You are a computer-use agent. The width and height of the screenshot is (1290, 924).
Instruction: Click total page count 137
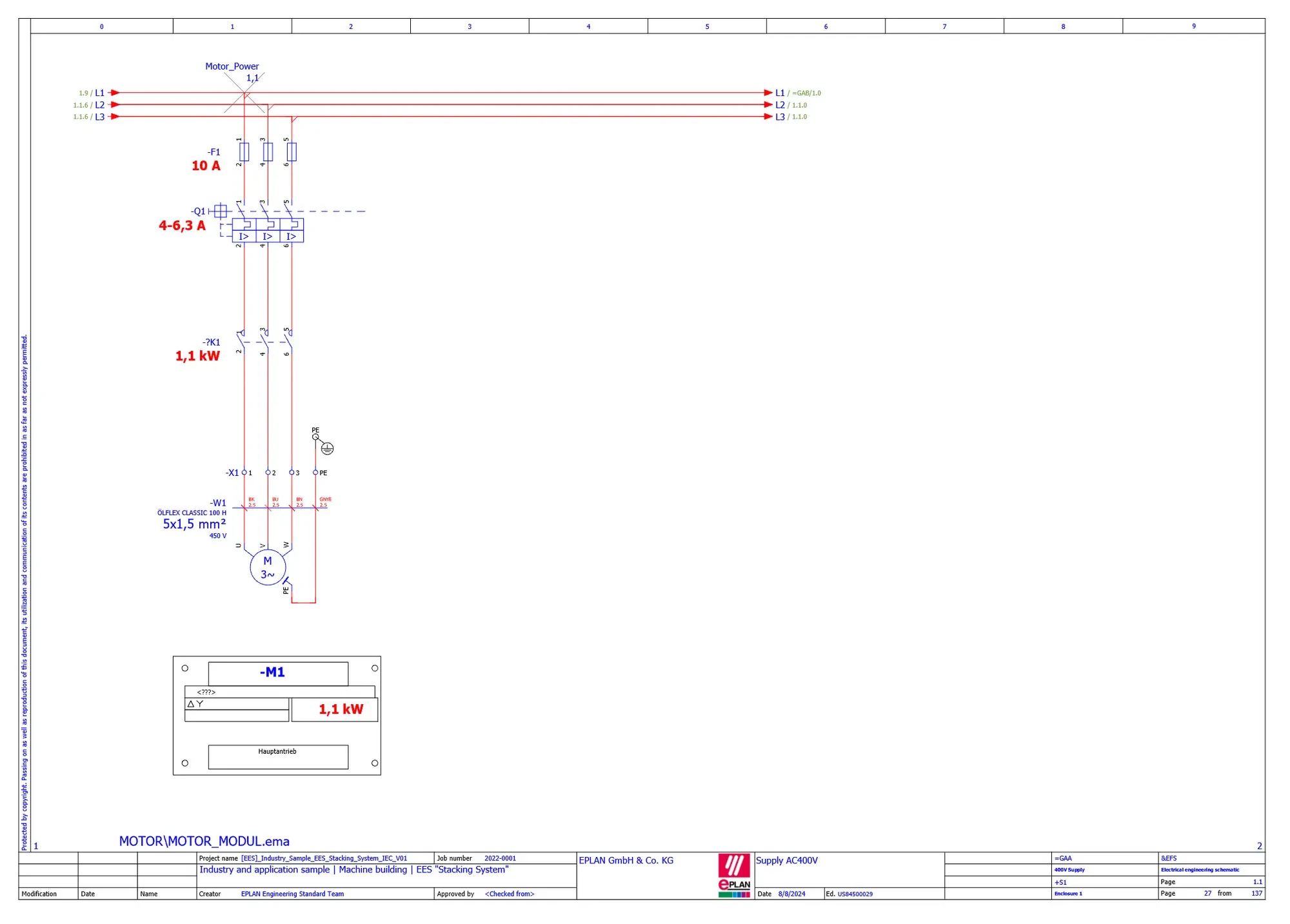(x=1256, y=894)
